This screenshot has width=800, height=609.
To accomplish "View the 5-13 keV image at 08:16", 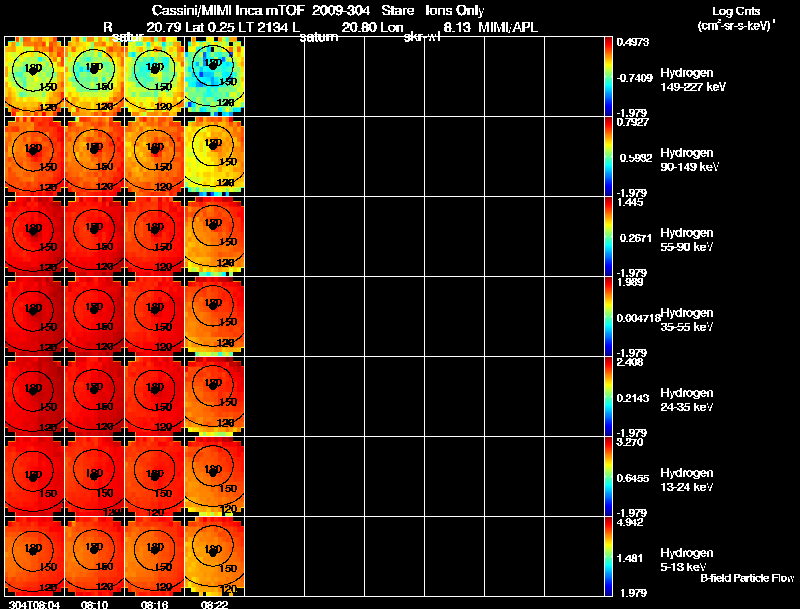I will [155, 556].
